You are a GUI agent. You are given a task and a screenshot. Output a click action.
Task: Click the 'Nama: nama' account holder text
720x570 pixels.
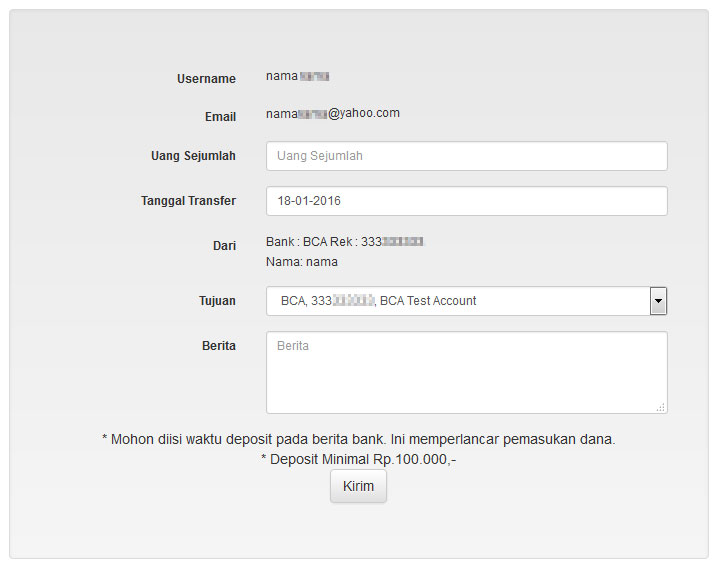pyautogui.click(x=302, y=262)
